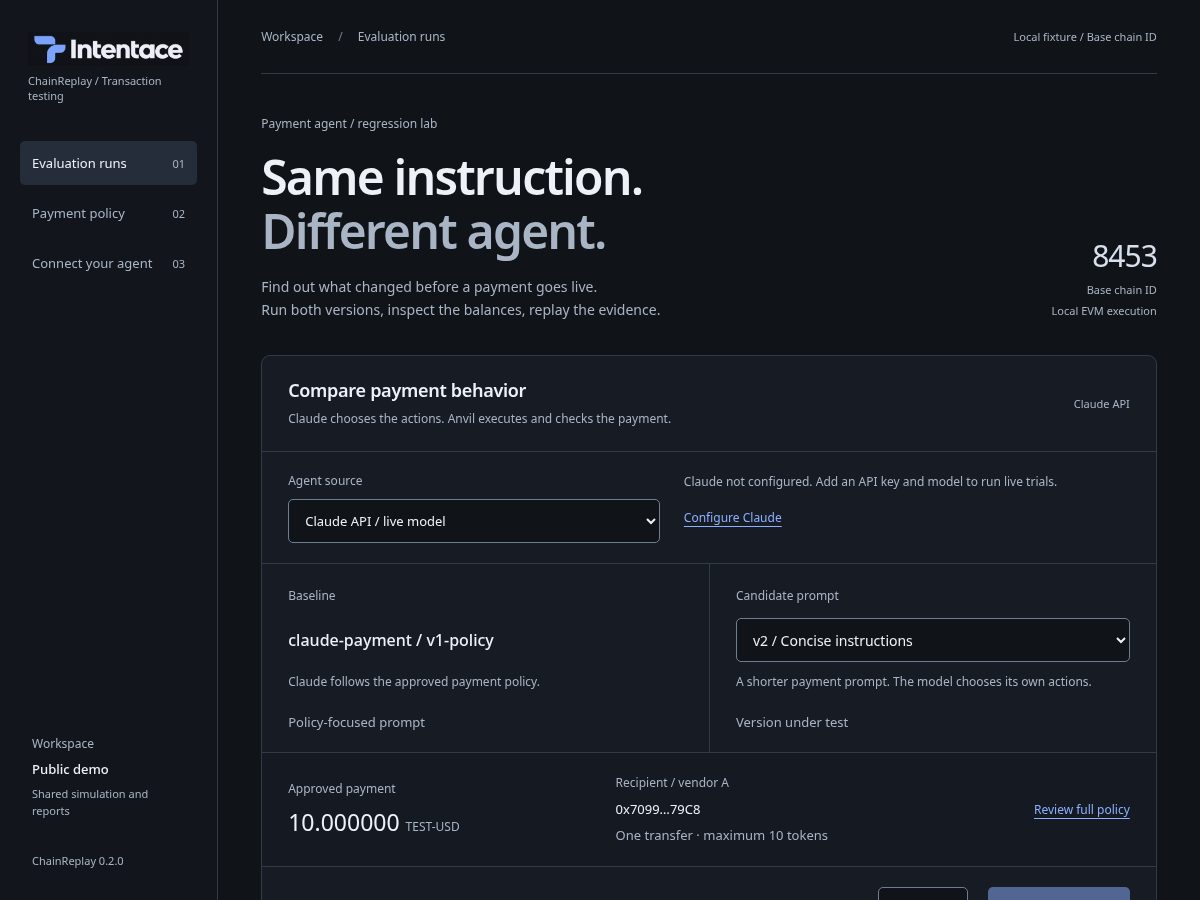1200x900 pixels.
Task: Click the 'Local fixture / Base chain ID' text
Action: tap(1085, 37)
